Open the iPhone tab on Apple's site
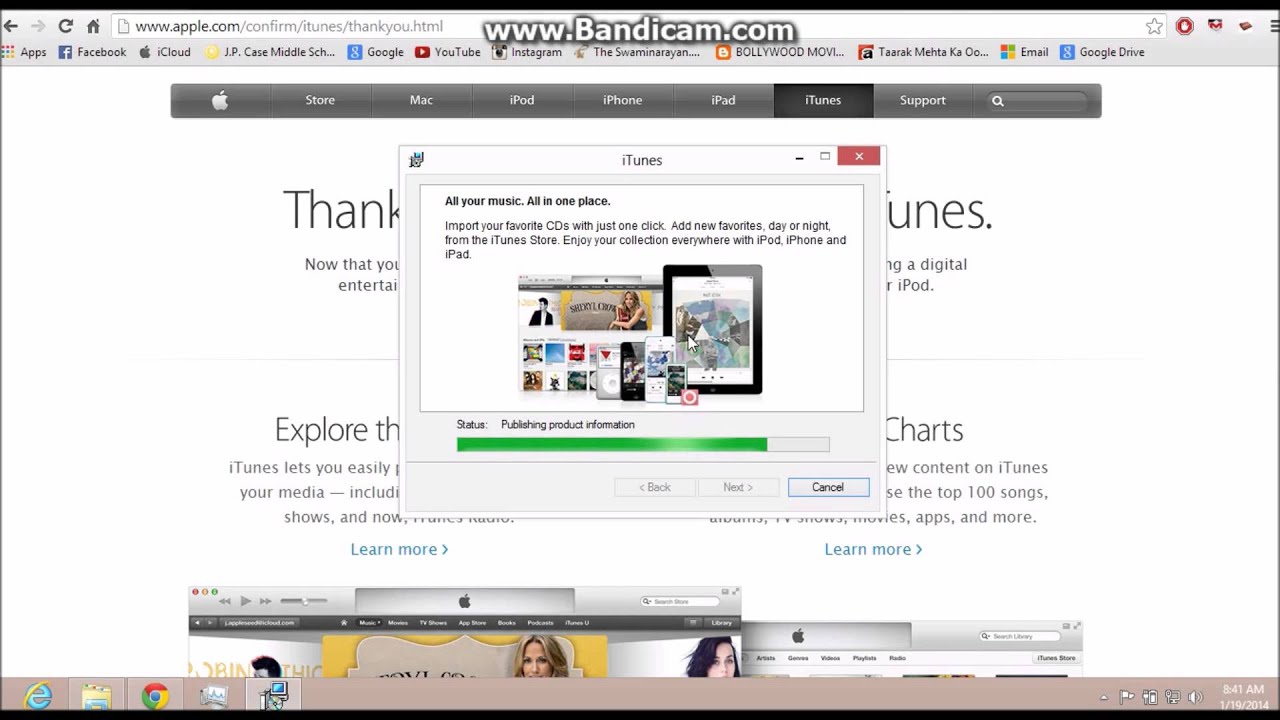This screenshot has width=1280, height=720. point(622,100)
